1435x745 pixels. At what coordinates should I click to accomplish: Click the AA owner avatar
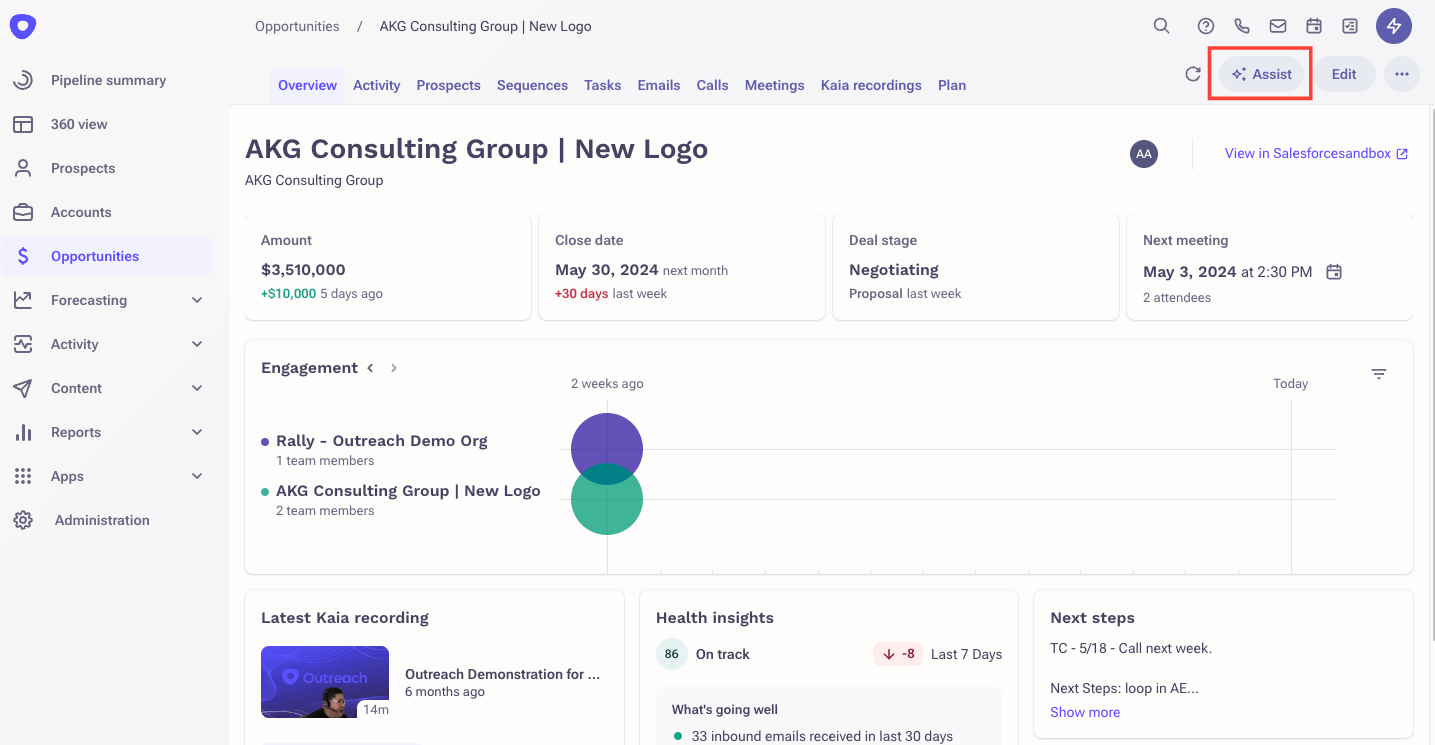click(1144, 153)
